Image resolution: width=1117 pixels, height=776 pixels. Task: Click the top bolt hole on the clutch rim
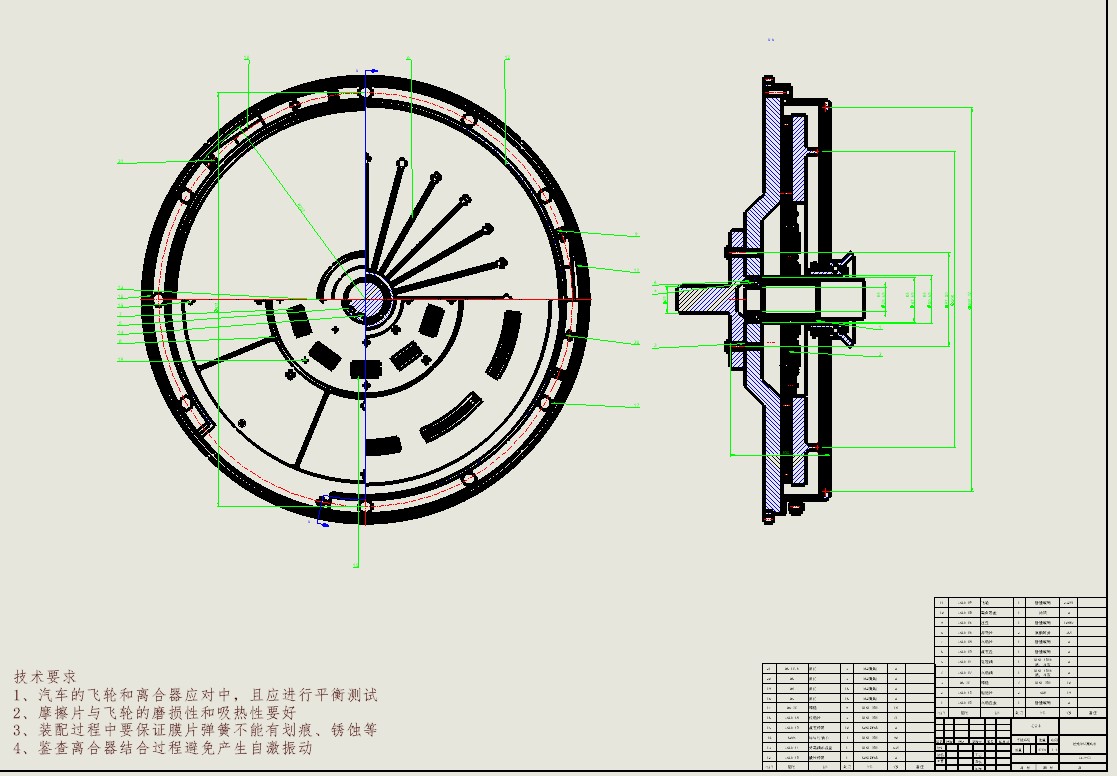click(366, 93)
